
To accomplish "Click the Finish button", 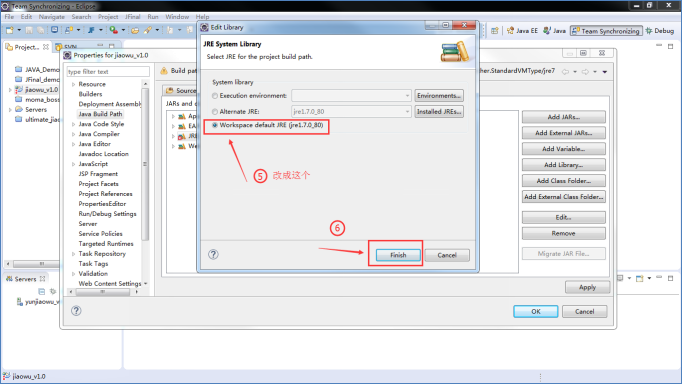I will tap(398, 255).
